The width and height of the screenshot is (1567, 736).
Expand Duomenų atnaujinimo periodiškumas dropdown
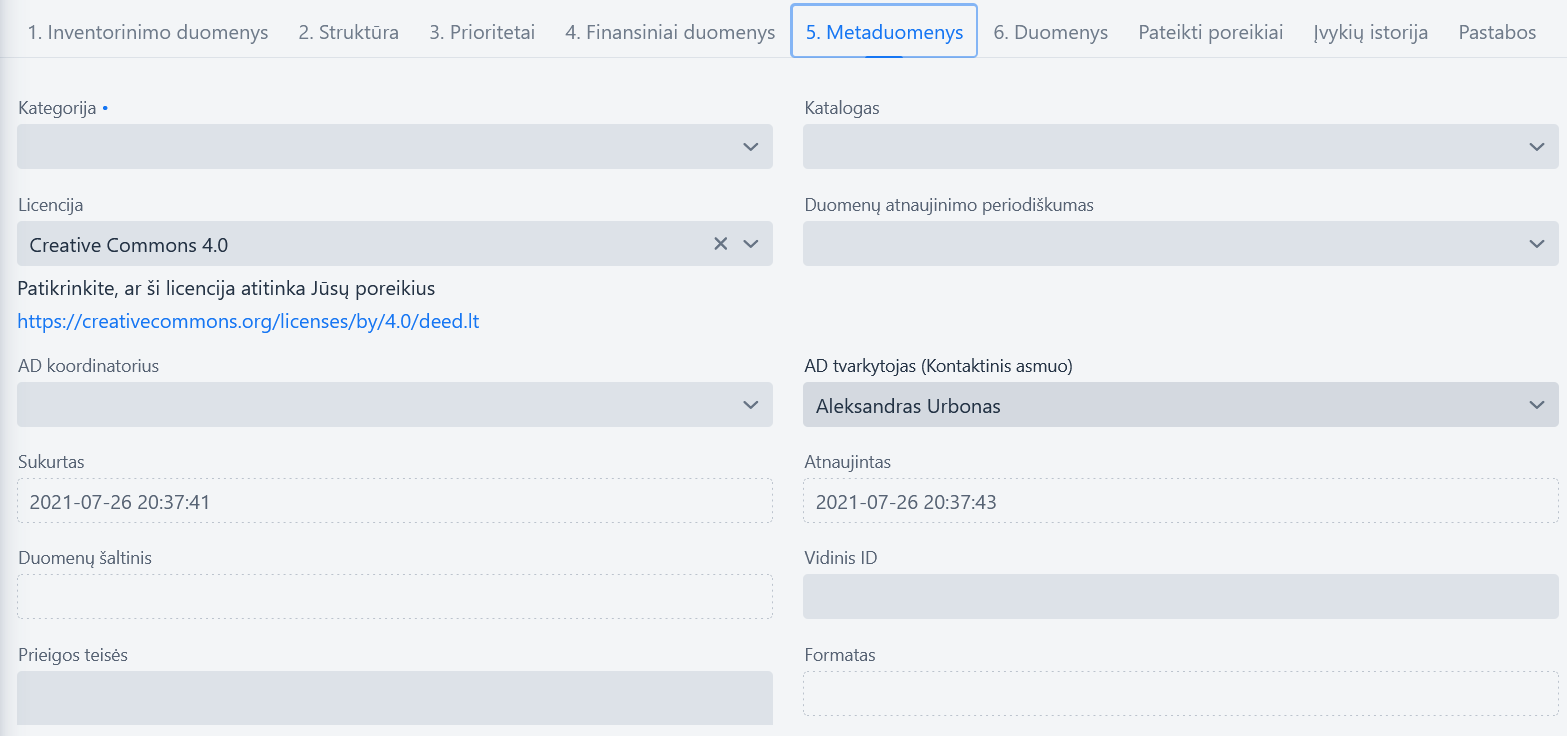[x=1181, y=244]
